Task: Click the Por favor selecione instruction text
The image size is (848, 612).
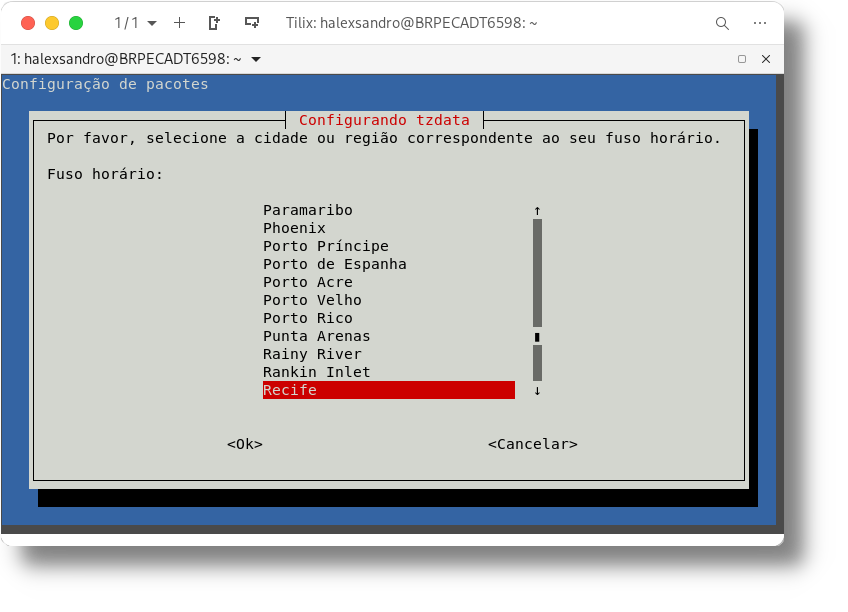Action: (384, 138)
